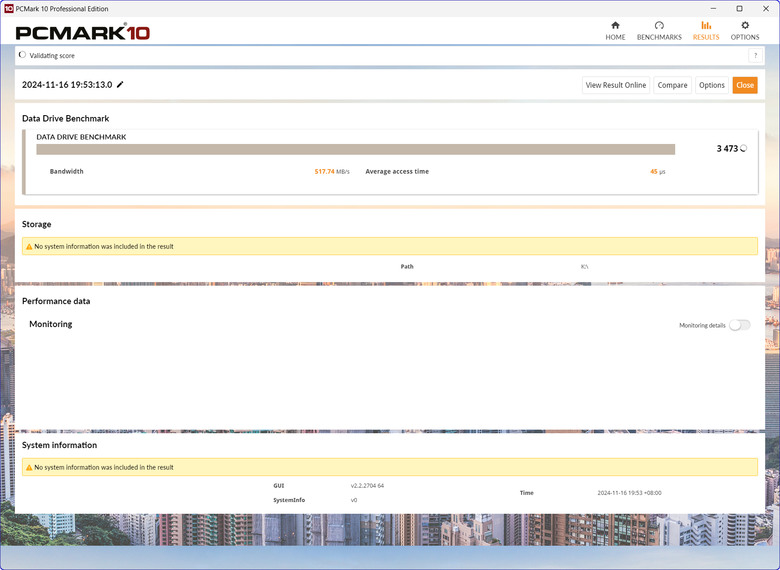Click View Result Online button
Screen dimensions: 780x570
click(616, 85)
